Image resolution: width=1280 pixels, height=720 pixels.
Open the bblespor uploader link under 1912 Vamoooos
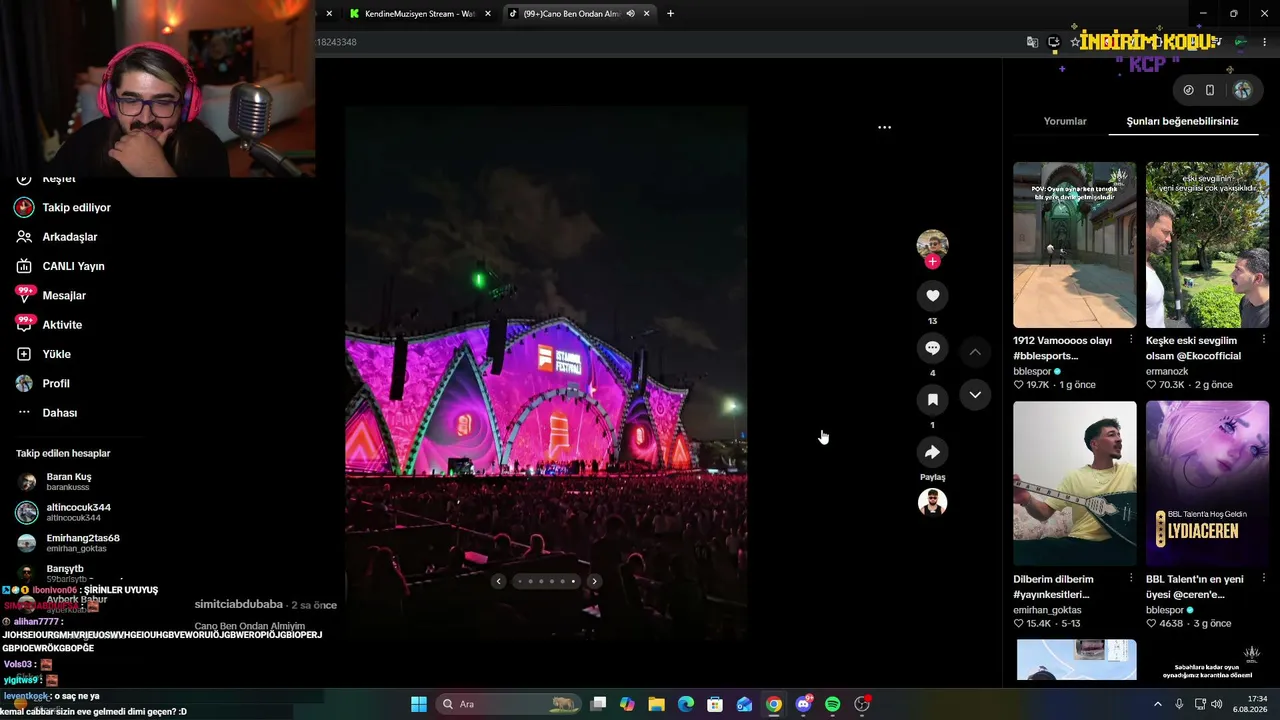coord(1032,371)
